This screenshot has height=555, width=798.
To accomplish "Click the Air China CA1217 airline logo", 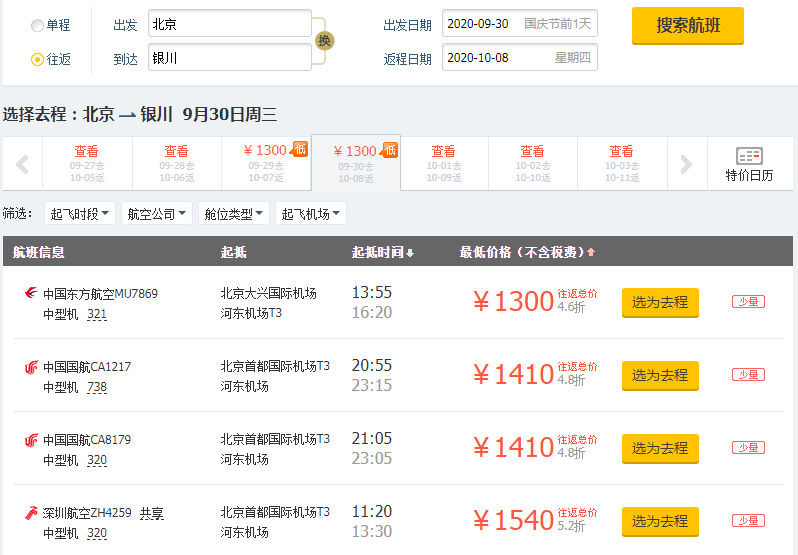I will tap(31, 367).
